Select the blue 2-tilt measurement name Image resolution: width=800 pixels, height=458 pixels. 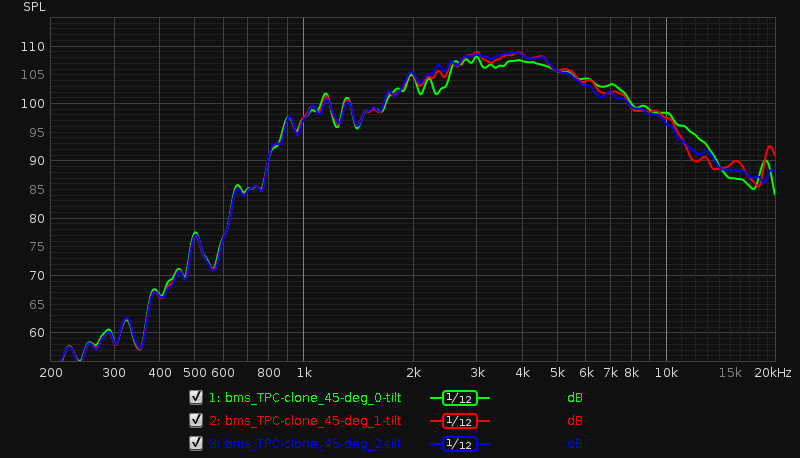(305, 444)
